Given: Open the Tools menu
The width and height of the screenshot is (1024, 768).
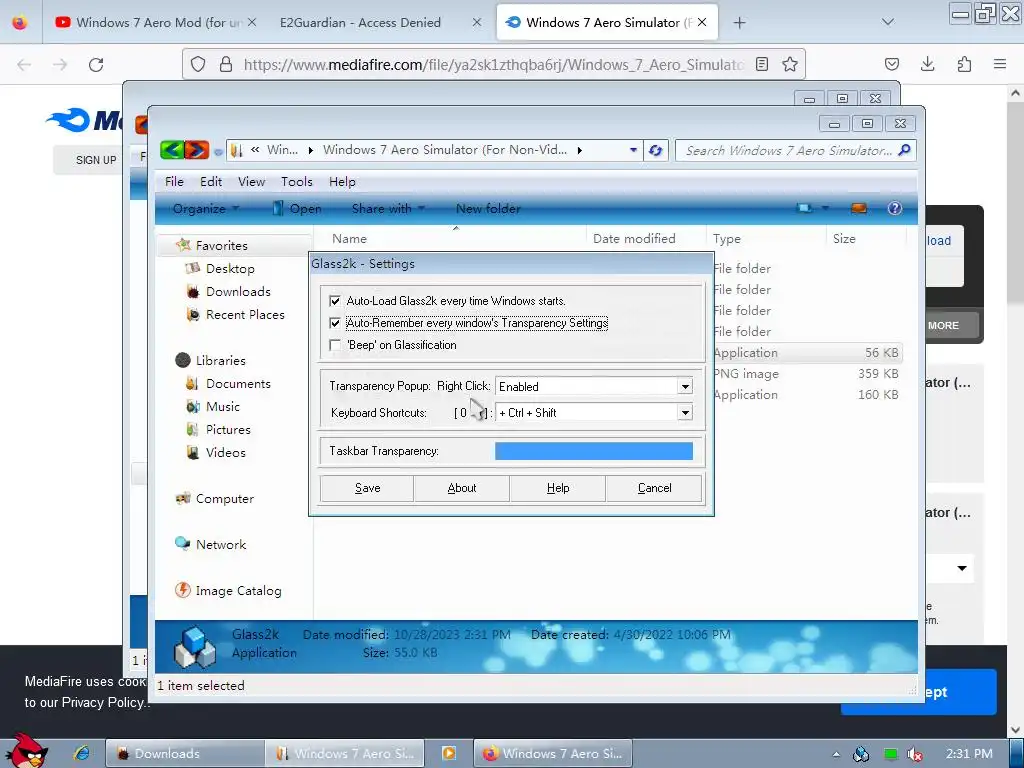Looking at the screenshot, I should (296, 182).
